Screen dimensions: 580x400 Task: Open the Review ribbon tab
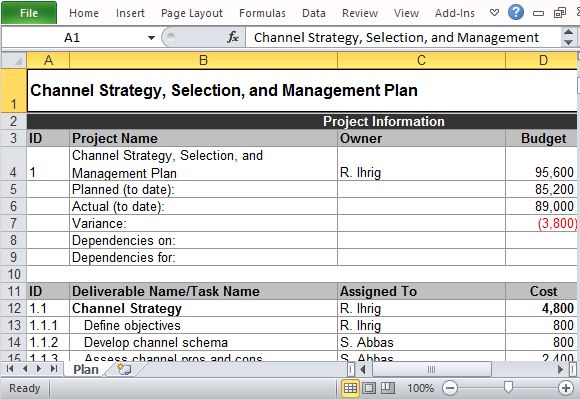click(x=360, y=13)
